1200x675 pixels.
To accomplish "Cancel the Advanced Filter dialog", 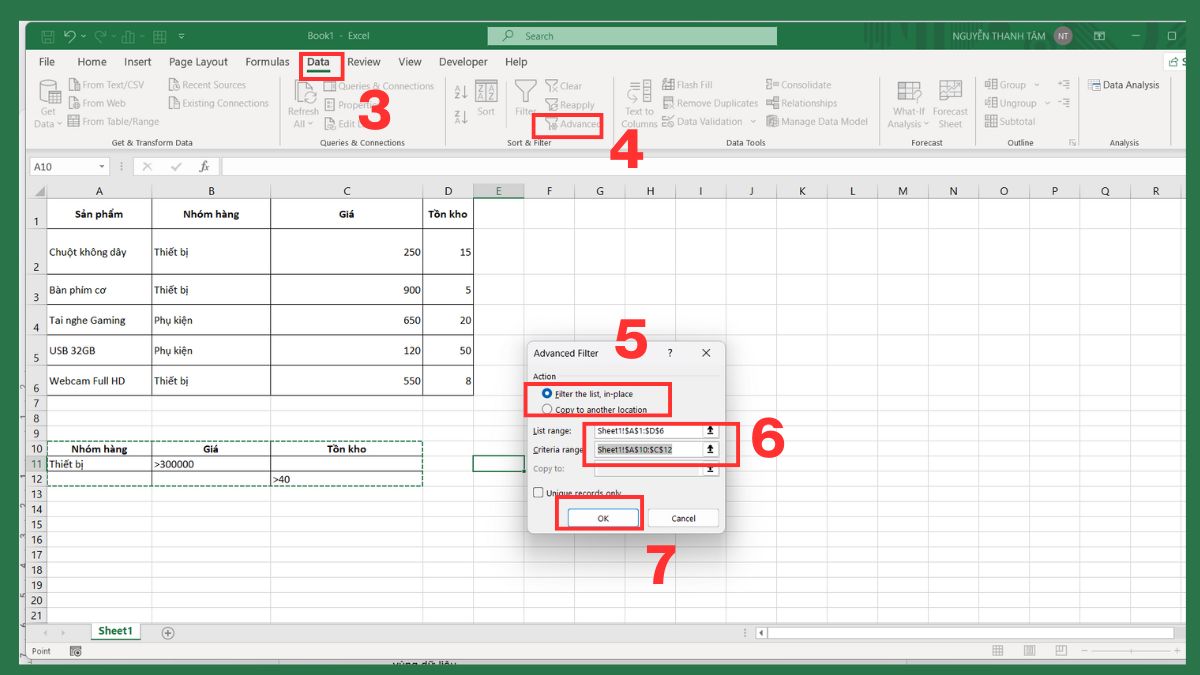I will tap(683, 518).
